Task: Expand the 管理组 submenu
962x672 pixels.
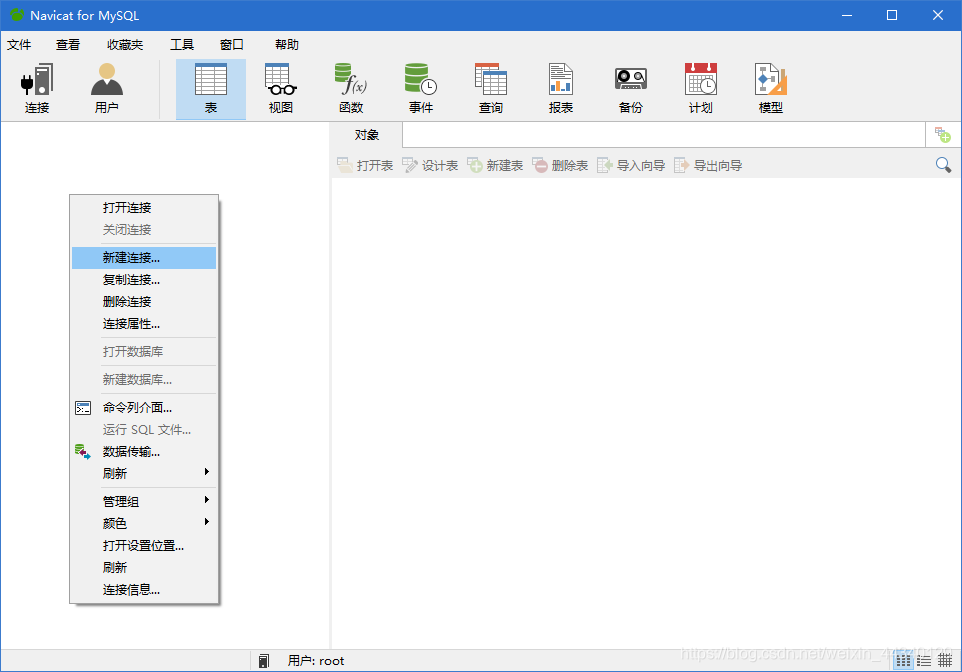Action: coord(120,500)
